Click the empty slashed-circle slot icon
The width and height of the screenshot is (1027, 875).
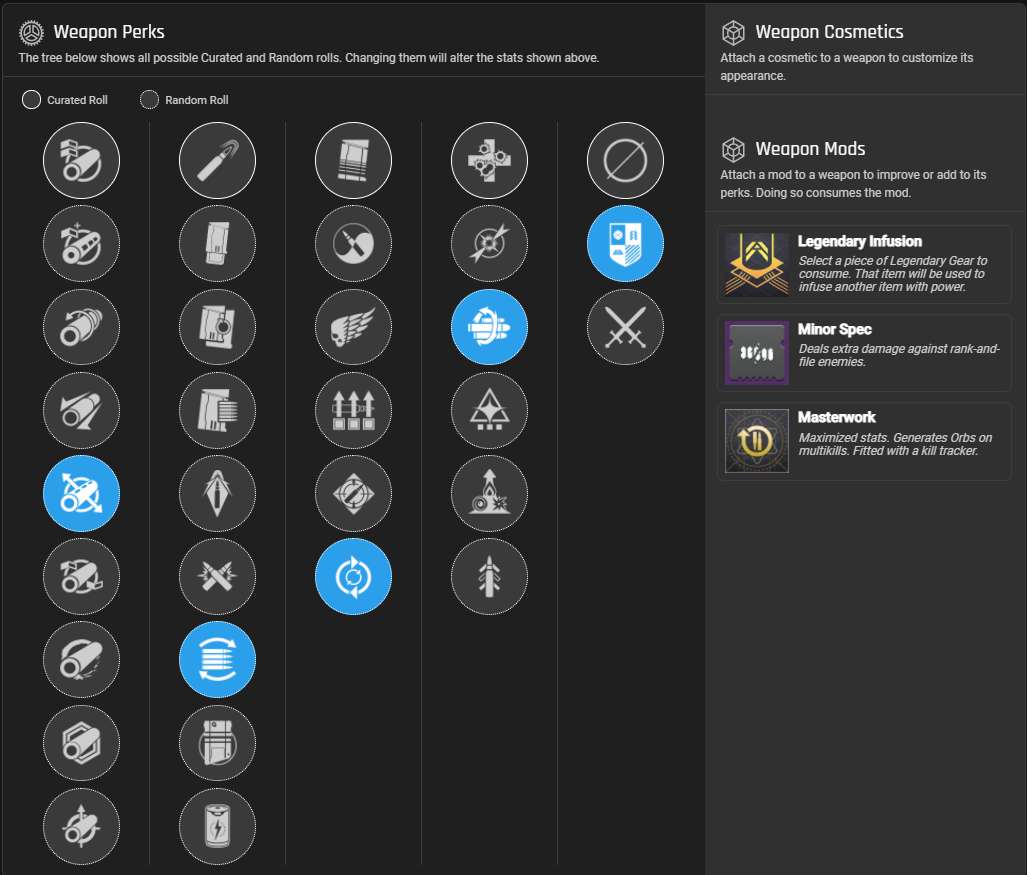625,160
